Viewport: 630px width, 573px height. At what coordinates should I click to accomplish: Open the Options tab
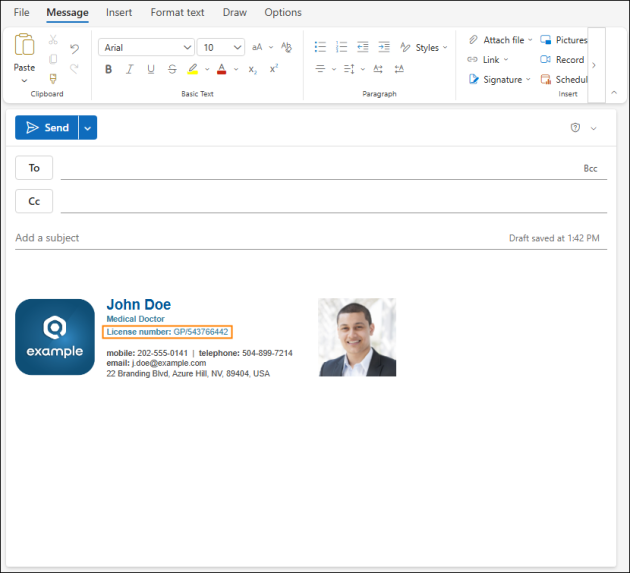pos(283,12)
